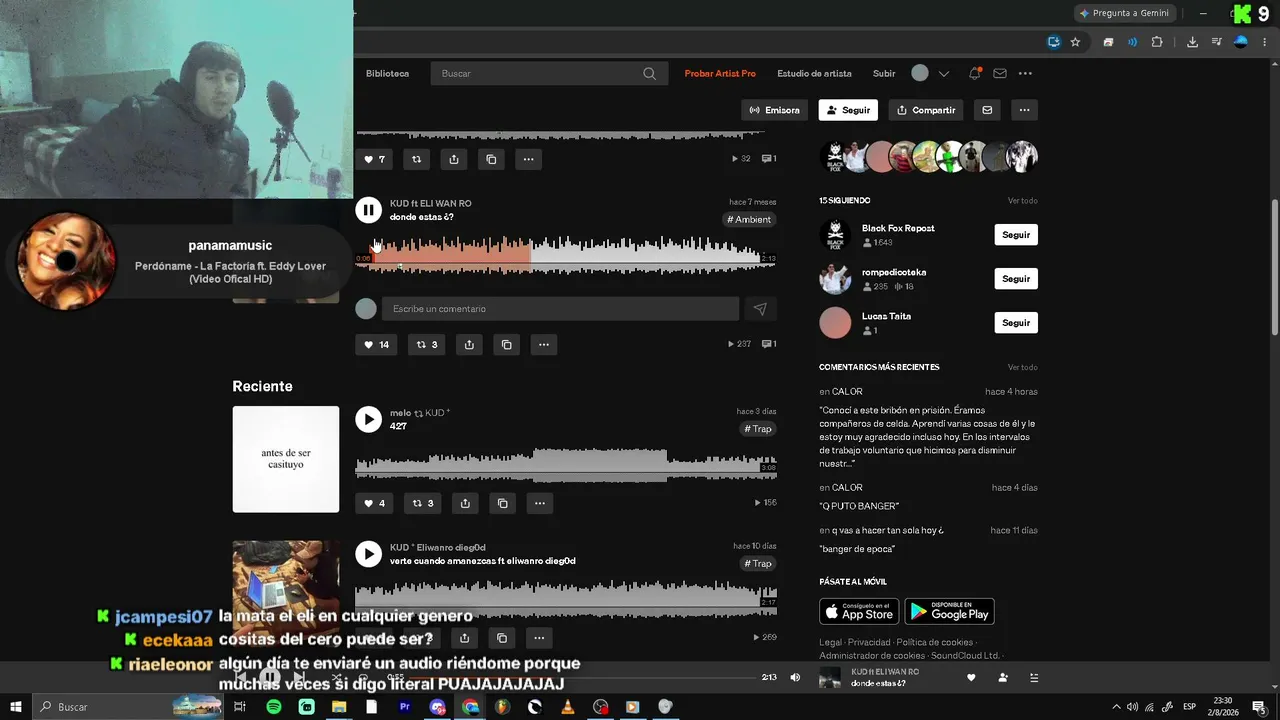Expand the user avatar menu chevron
This screenshot has height=720, width=1280.
pos(943,73)
